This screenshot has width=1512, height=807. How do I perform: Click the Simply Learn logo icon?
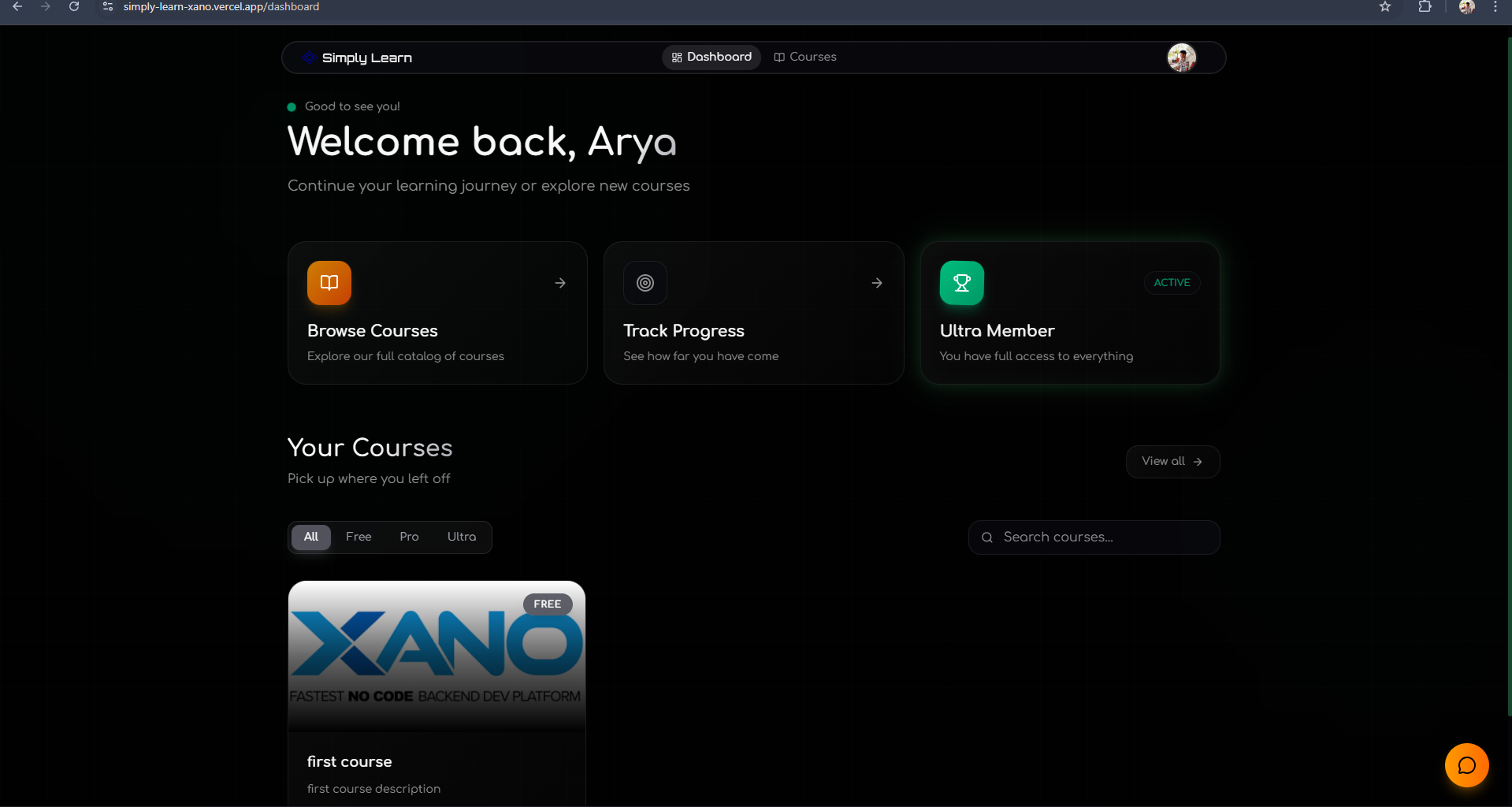[x=308, y=57]
